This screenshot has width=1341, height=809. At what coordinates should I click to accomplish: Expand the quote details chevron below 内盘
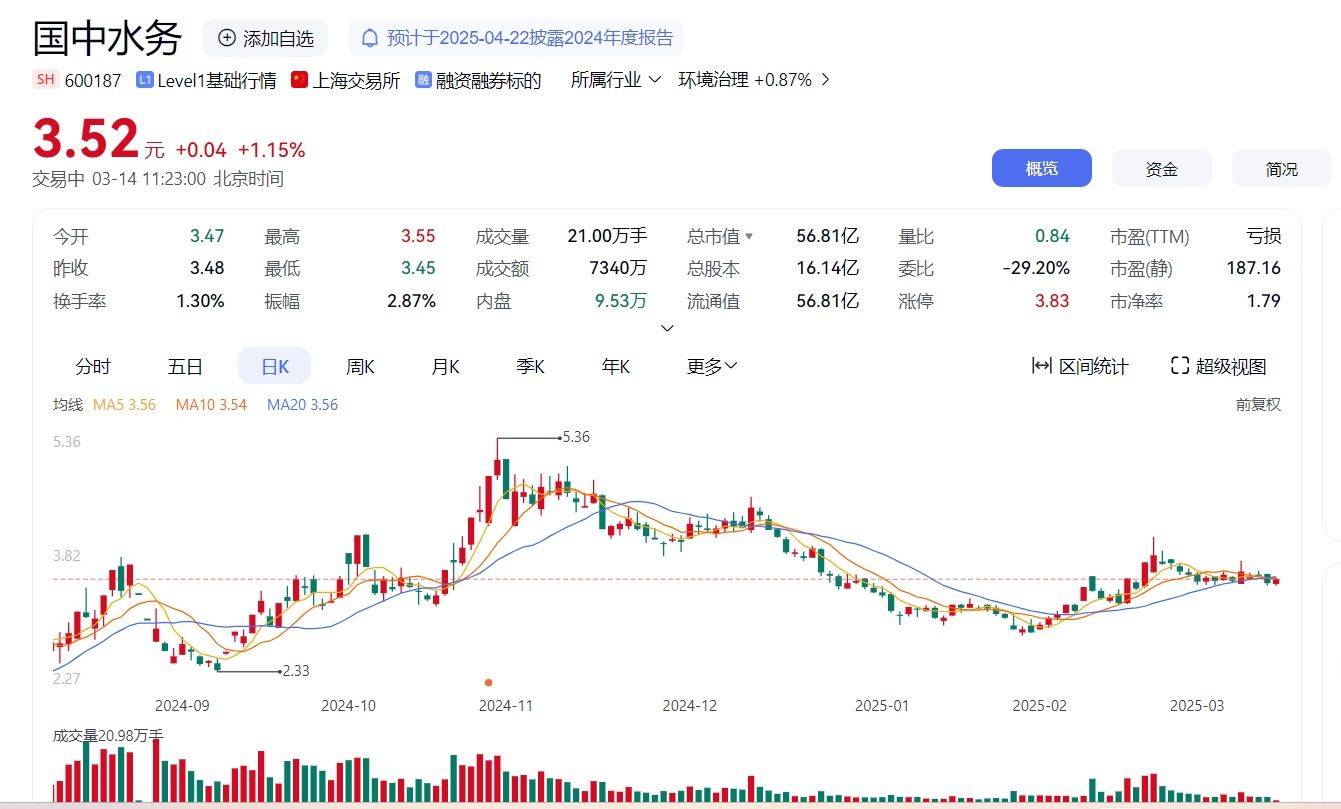(x=668, y=328)
